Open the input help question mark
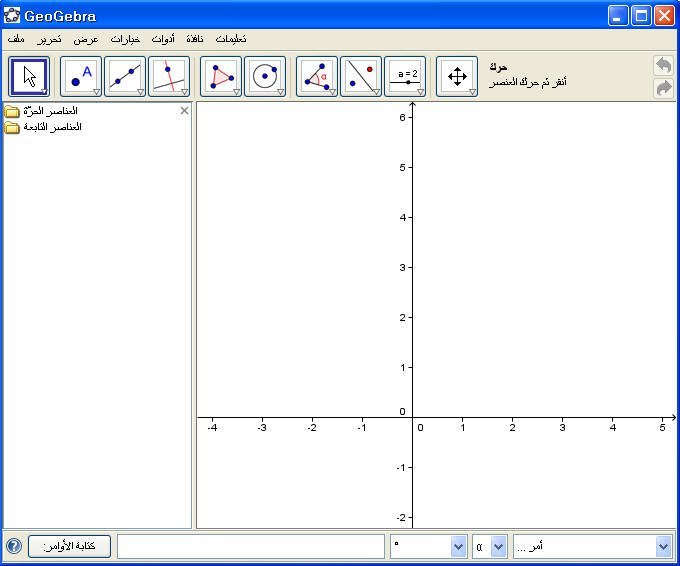This screenshot has height=566, width=680. coord(14,546)
